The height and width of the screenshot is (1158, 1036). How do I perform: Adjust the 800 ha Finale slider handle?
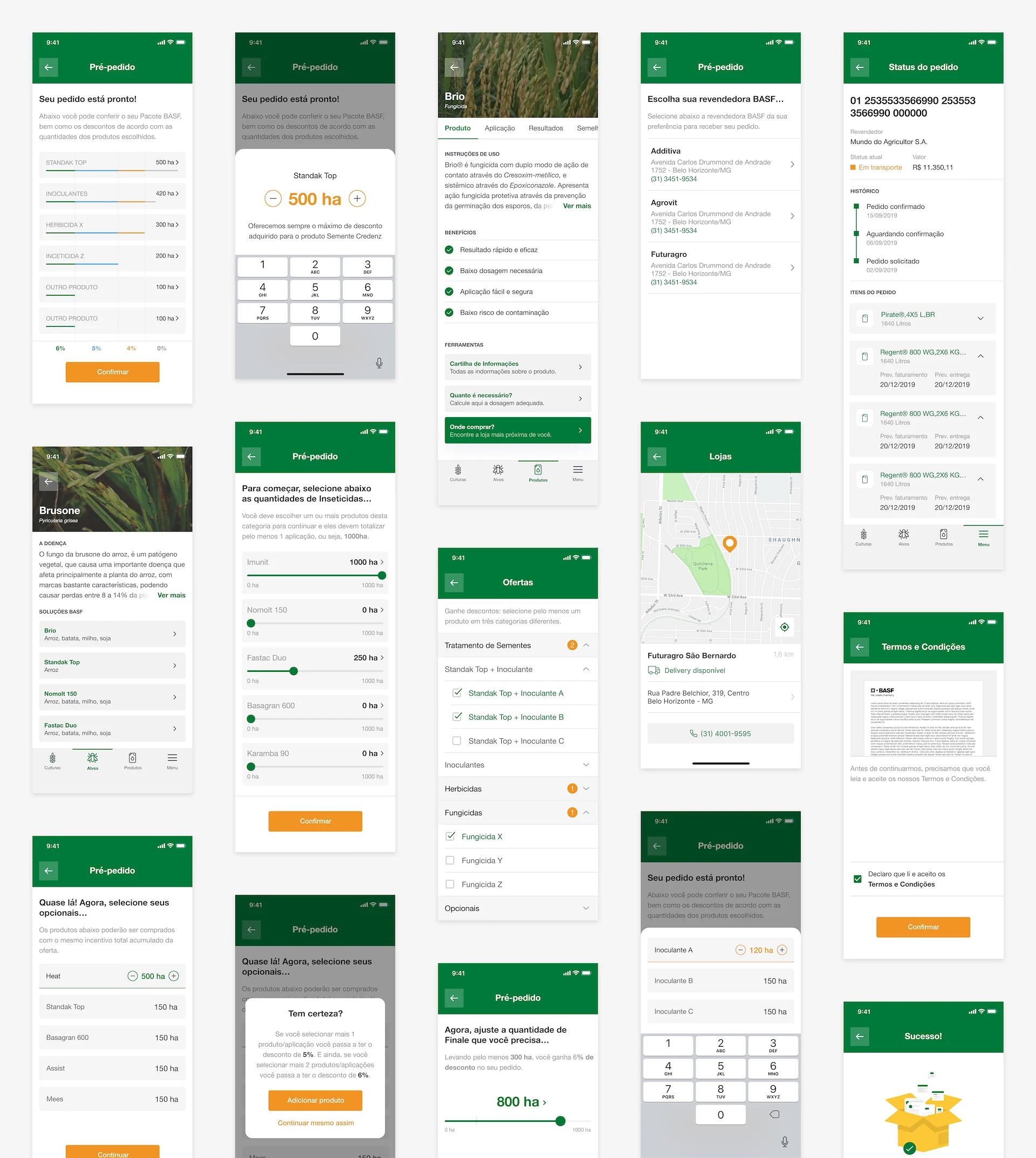(560, 1121)
